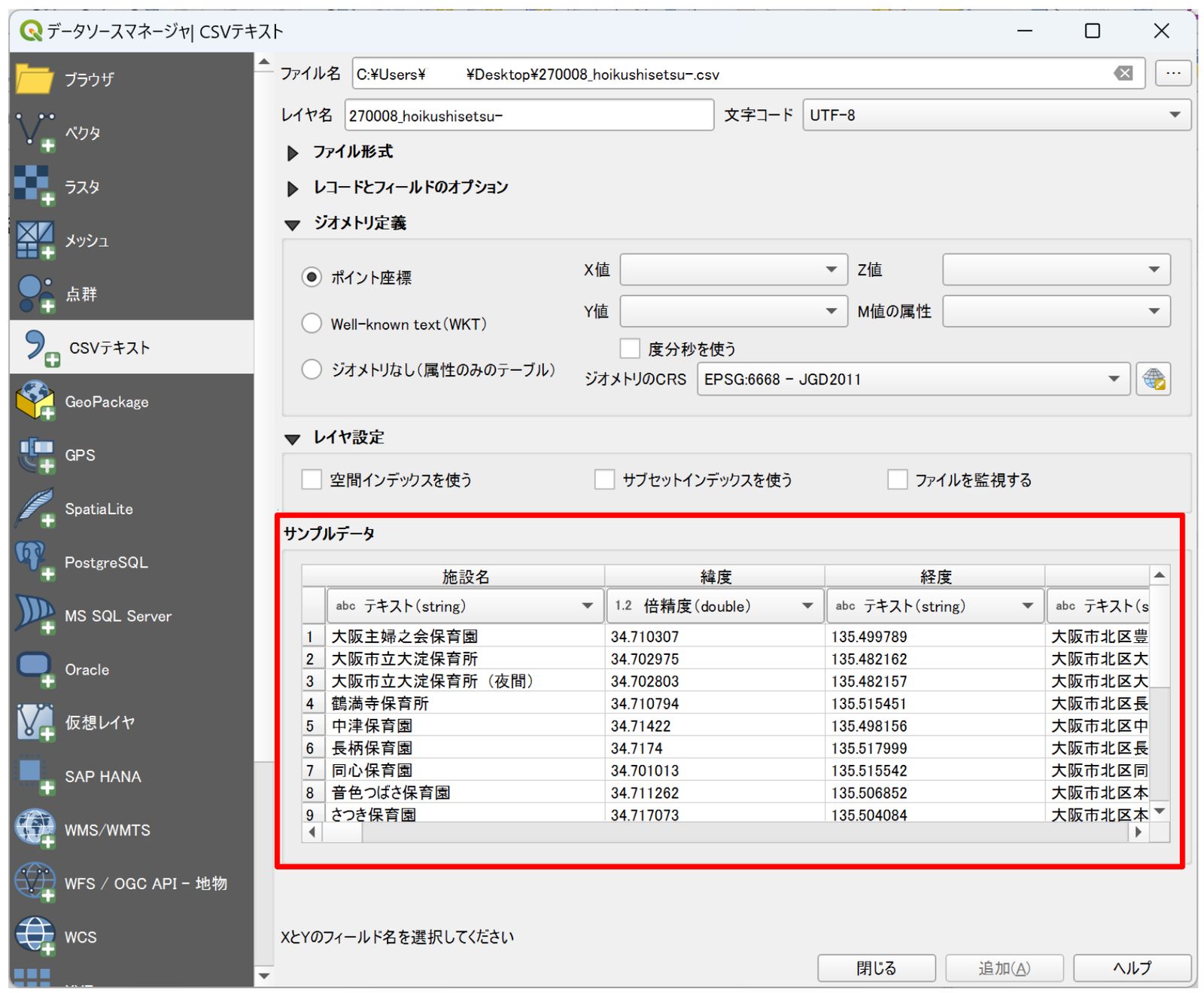Click the CRS selector globe button
The width and height of the screenshot is (1204, 993).
(1153, 379)
